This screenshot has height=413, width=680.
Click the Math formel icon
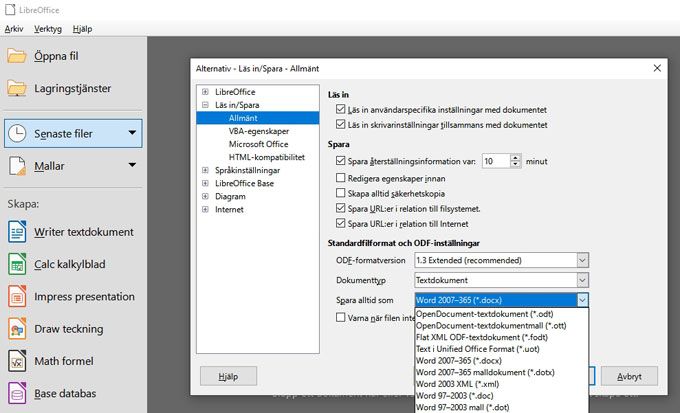tap(16, 361)
